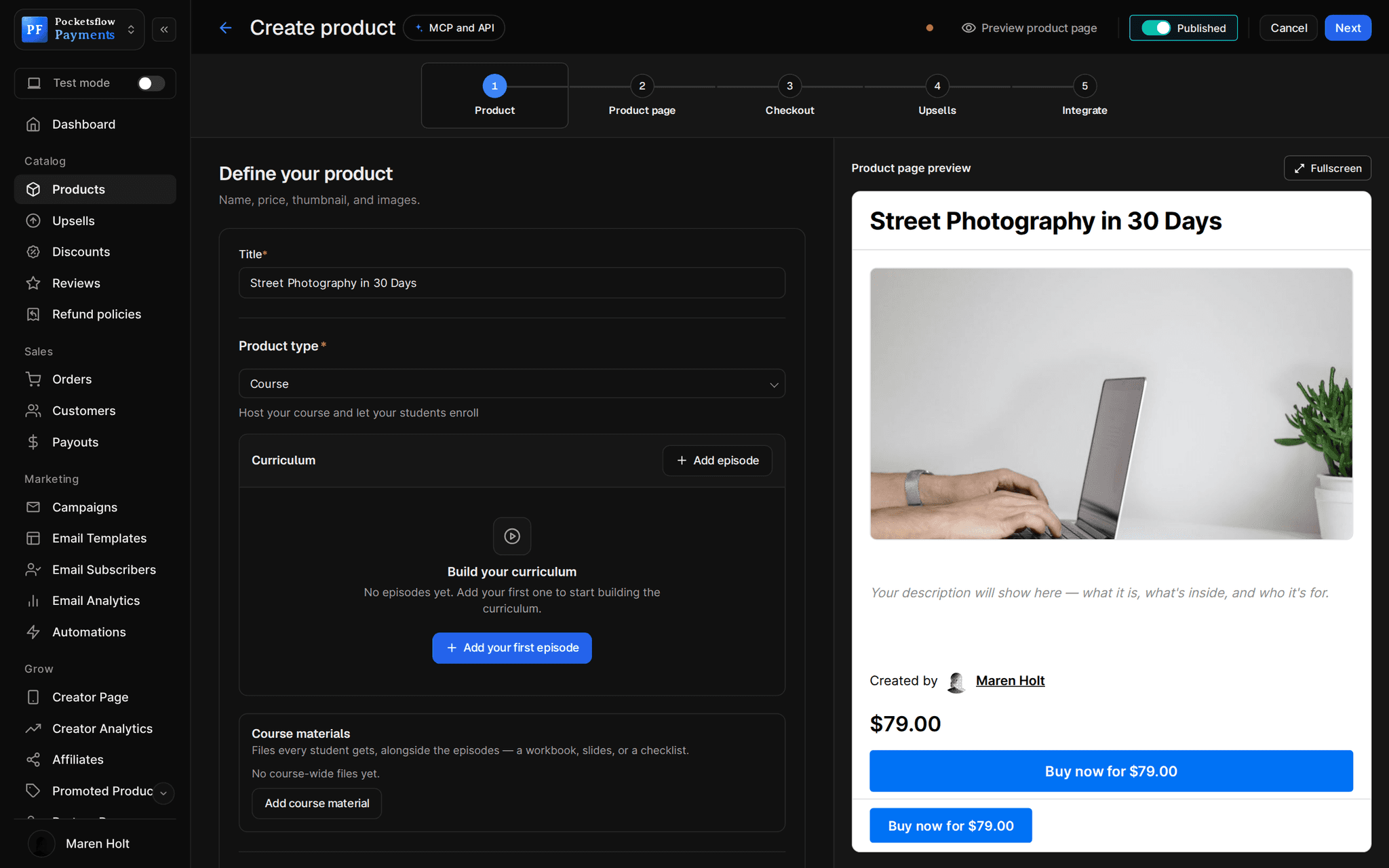Viewport: 1389px width, 868px height.
Task: Click the Refund policies receipt icon
Action: coord(33,314)
